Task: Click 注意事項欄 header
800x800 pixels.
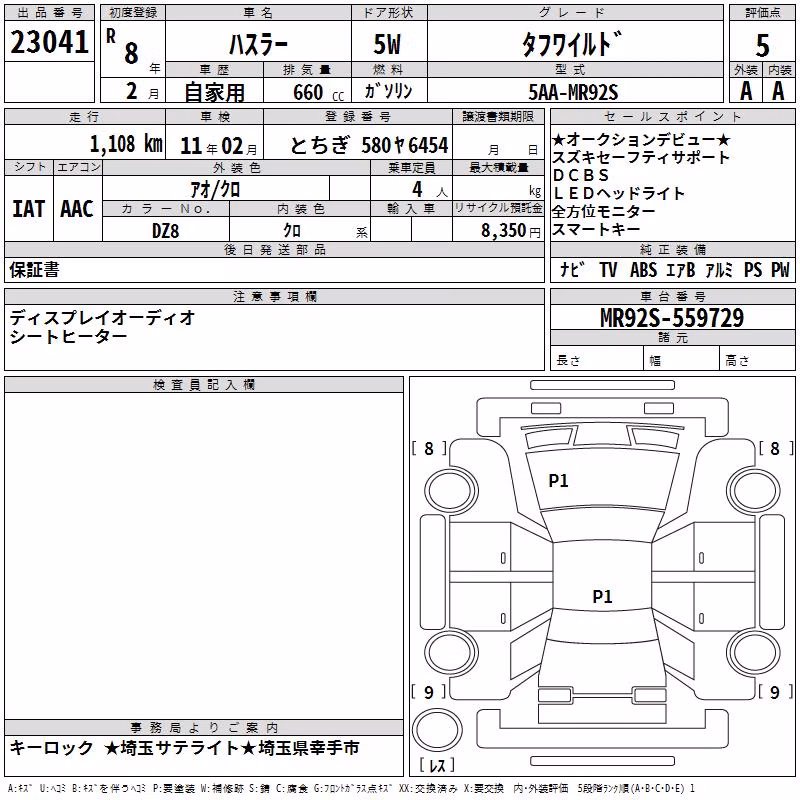Action: click(x=275, y=296)
